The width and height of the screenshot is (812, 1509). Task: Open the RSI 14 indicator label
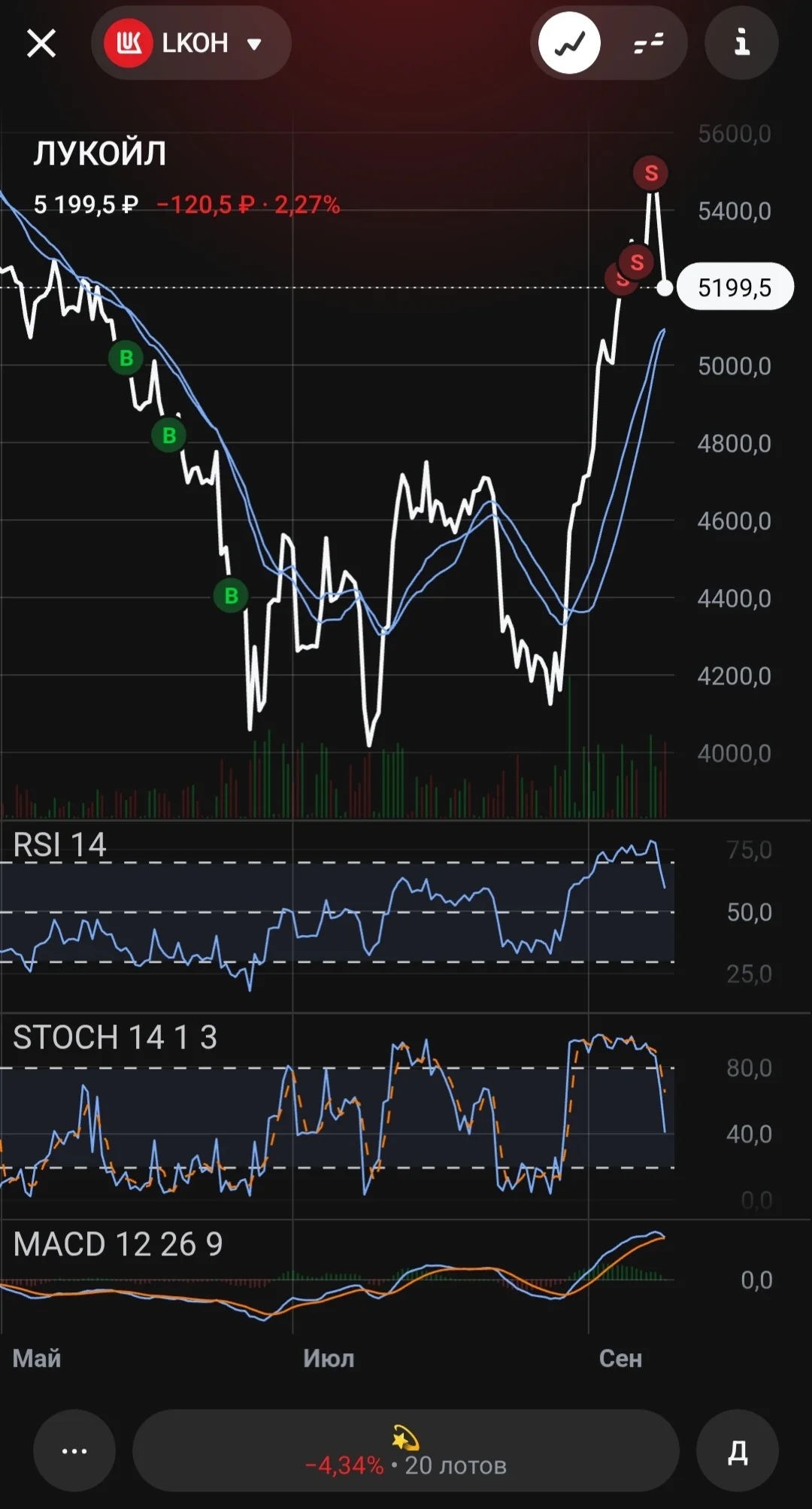click(x=59, y=845)
